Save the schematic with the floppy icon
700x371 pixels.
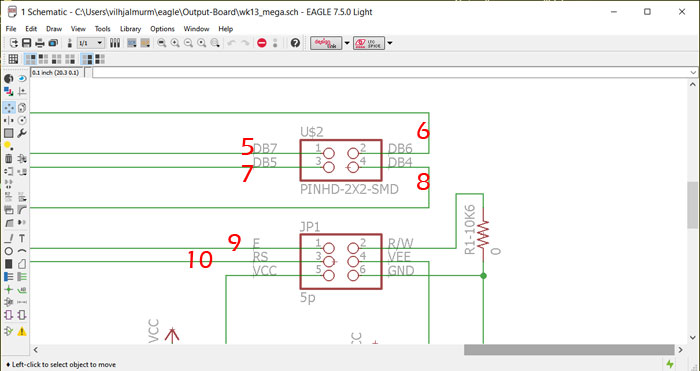tap(26, 43)
